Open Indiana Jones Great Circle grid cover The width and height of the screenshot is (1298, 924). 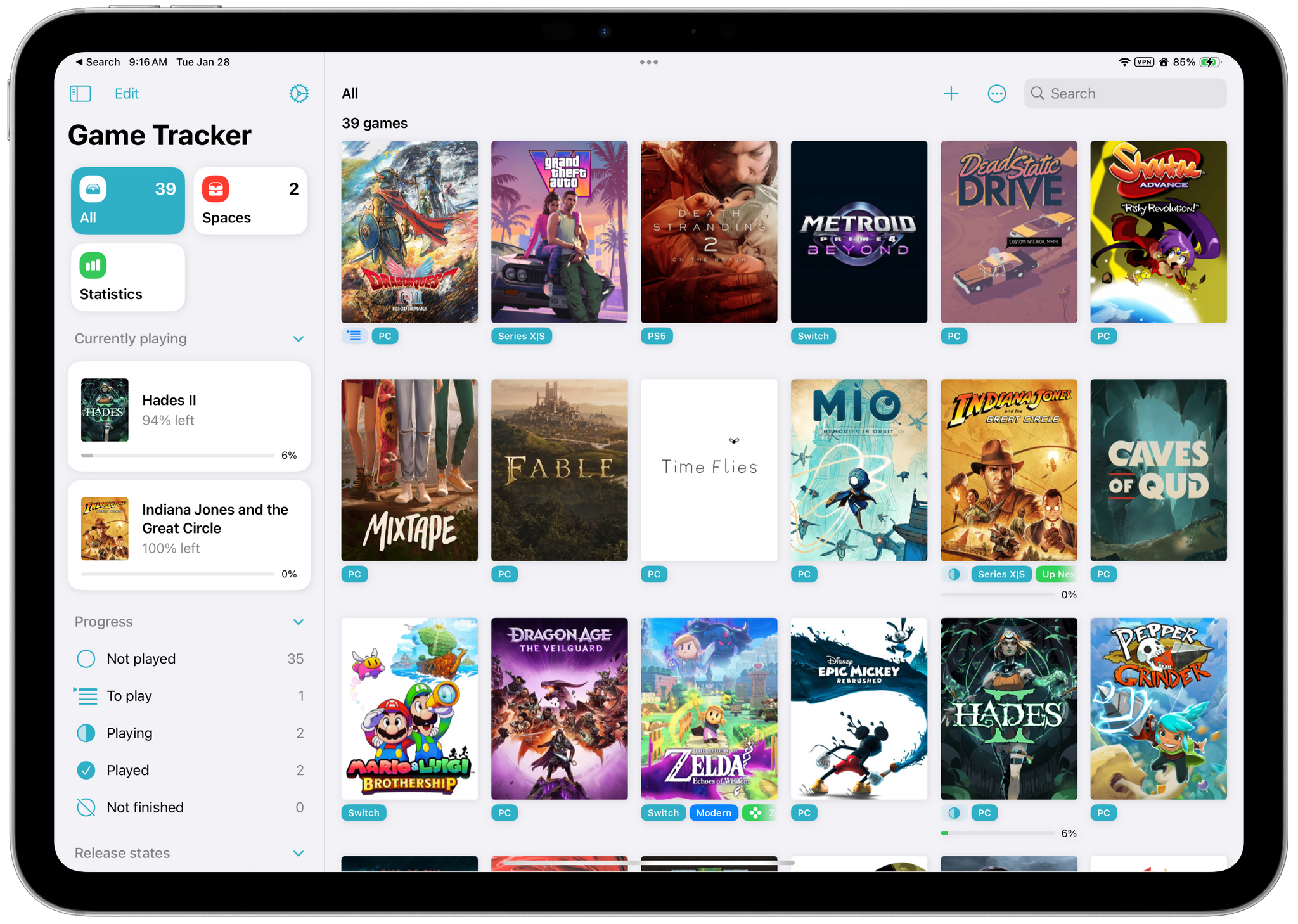[1009, 470]
